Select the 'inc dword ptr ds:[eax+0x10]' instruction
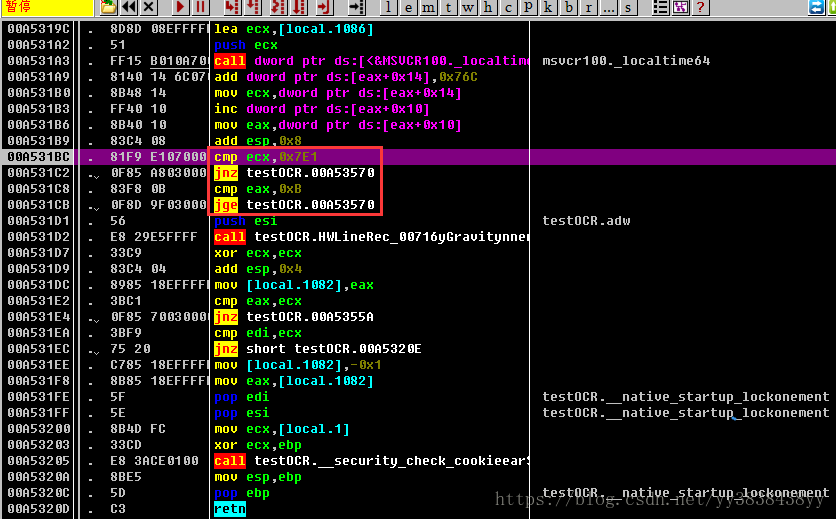Viewport: 836px width, 519px height. (321, 109)
